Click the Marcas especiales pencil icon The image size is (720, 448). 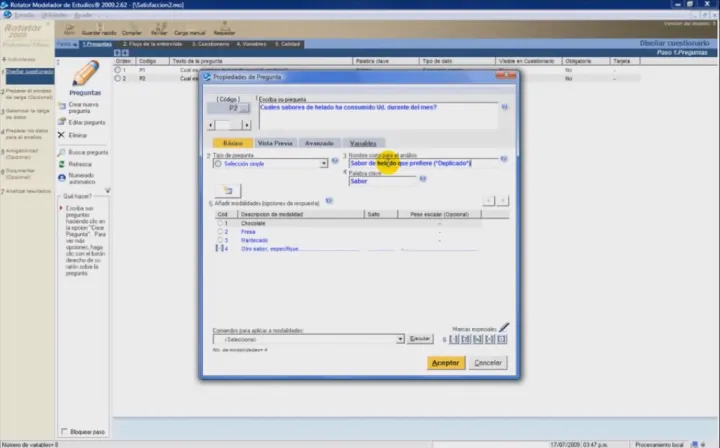coord(504,327)
